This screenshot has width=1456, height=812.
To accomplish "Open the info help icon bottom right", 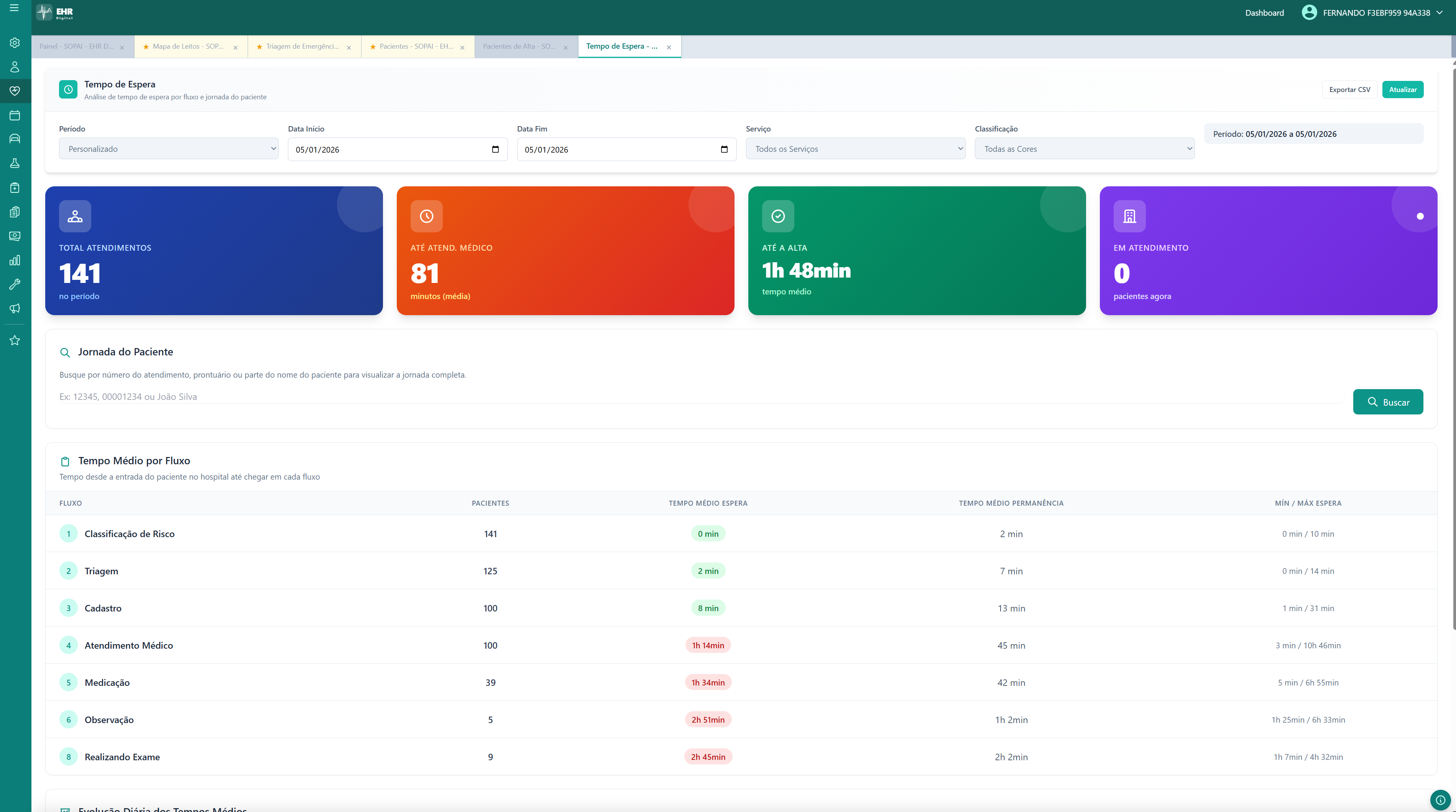I will tap(1440, 800).
